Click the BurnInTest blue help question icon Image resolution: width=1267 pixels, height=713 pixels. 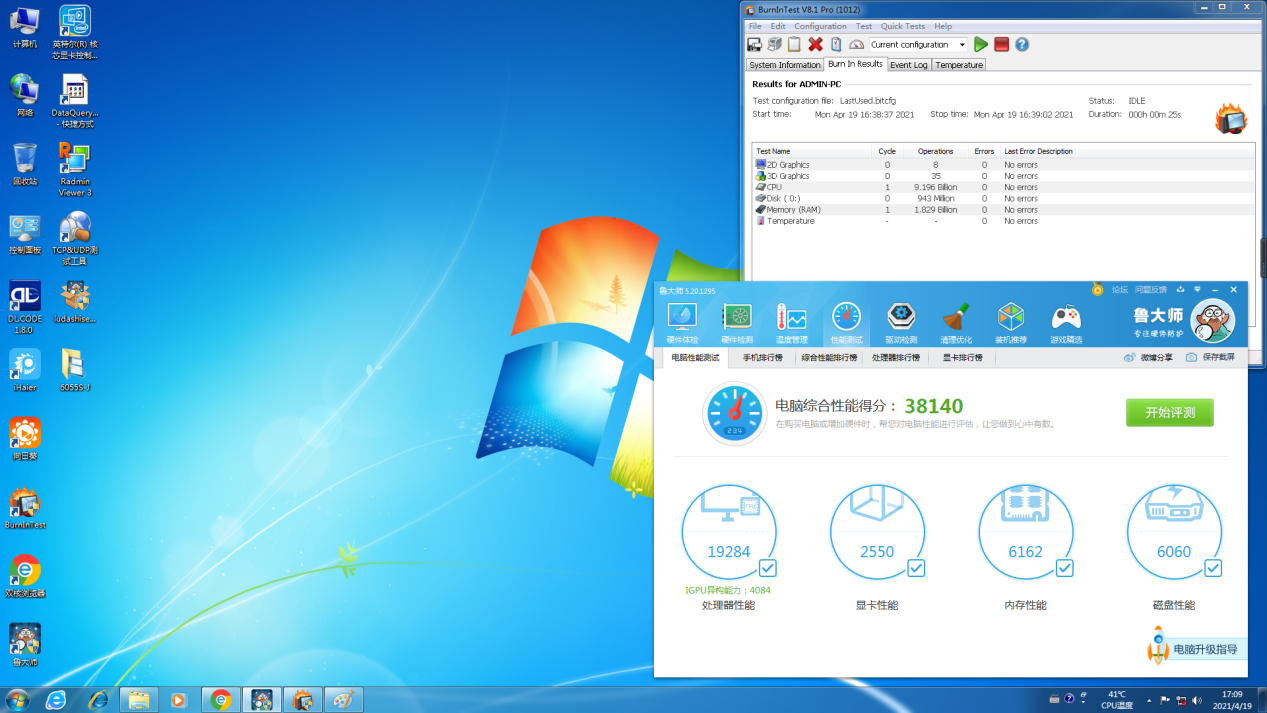[1022, 44]
